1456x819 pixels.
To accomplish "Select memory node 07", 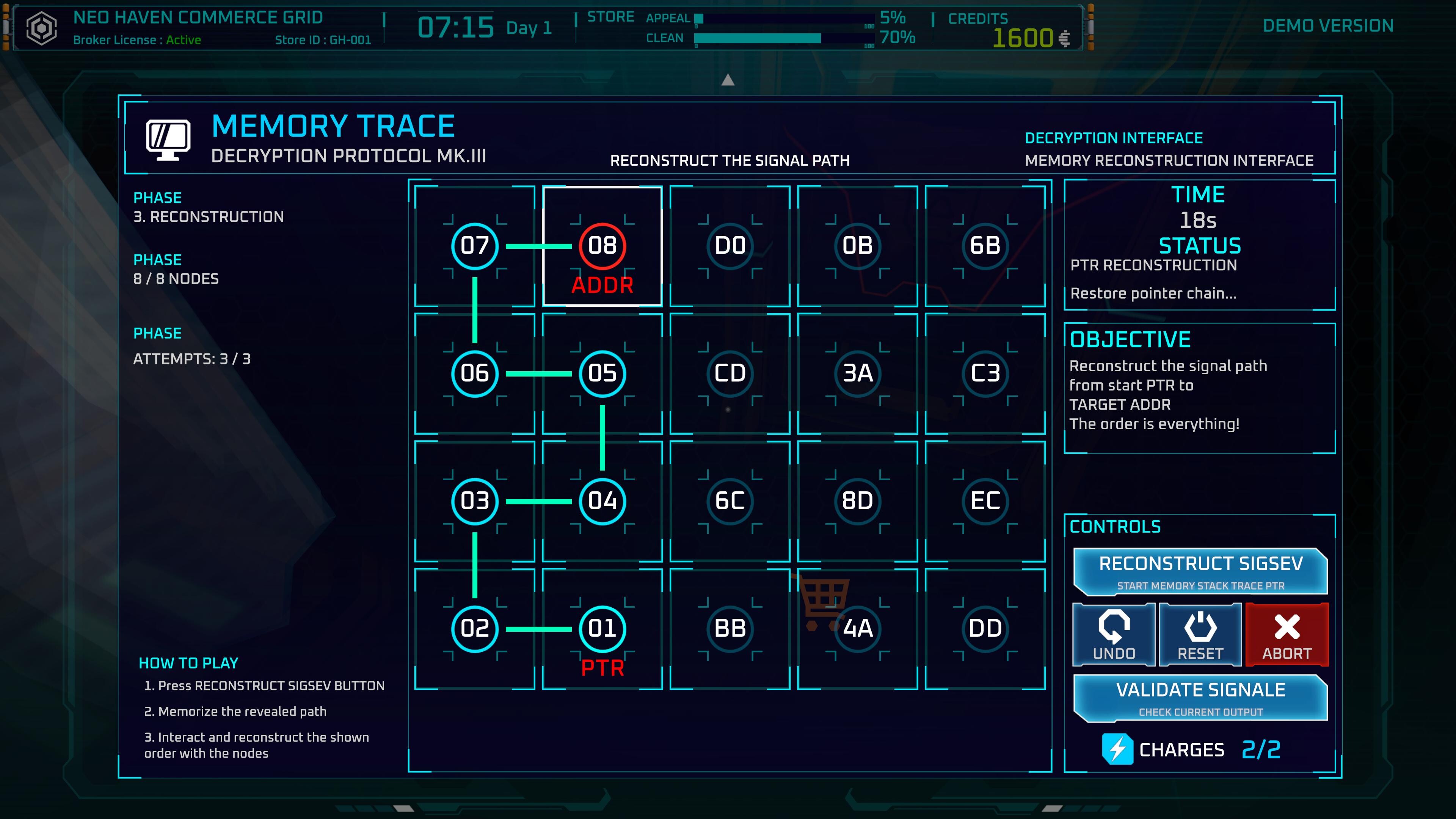I will coord(475,245).
